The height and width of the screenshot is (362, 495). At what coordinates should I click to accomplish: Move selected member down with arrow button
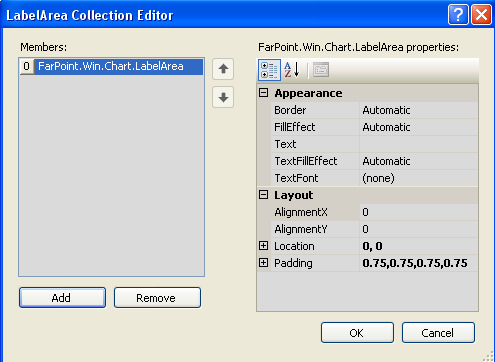tap(223, 97)
